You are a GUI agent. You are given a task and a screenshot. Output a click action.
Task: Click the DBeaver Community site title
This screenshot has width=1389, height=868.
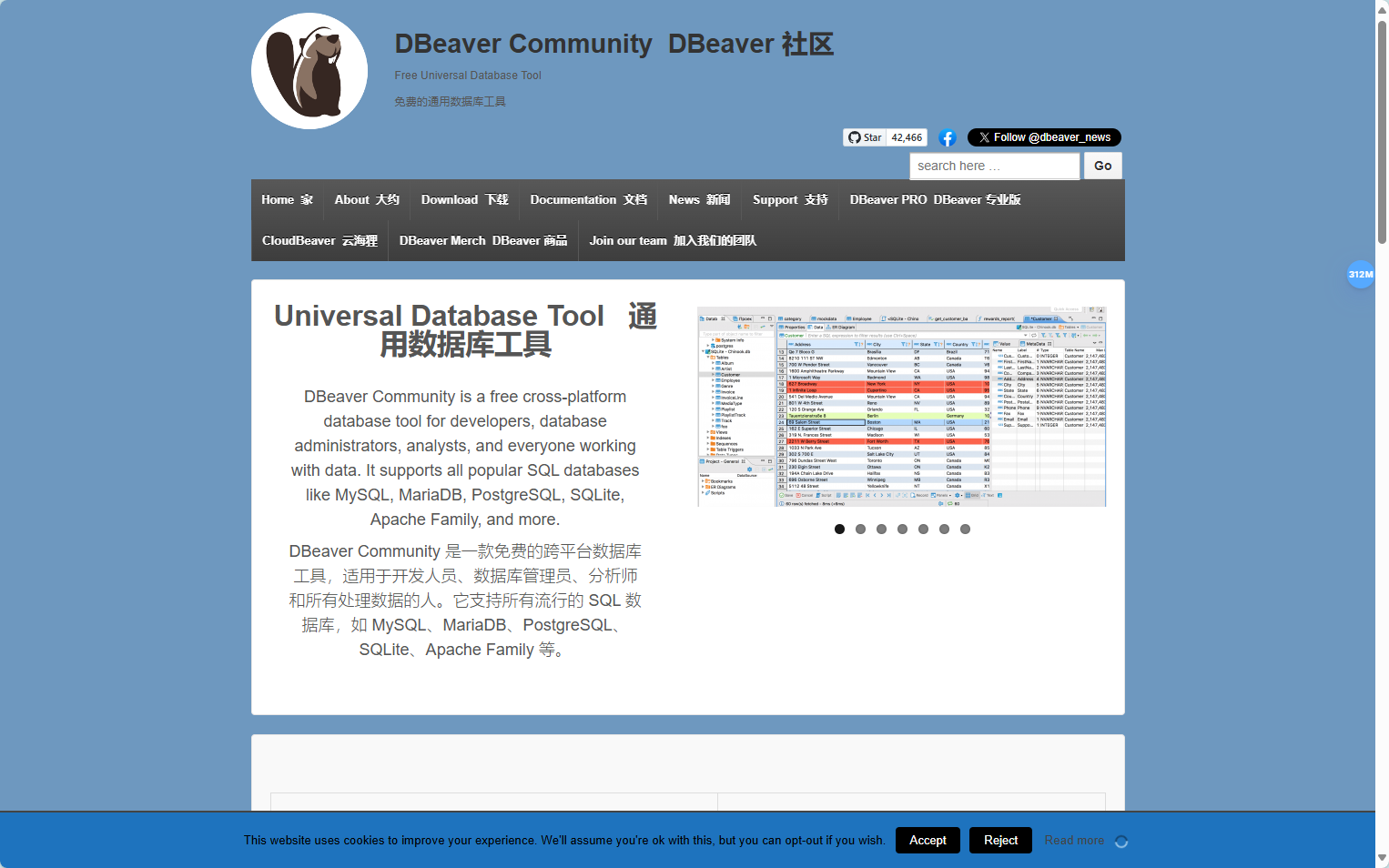[x=614, y=44]
